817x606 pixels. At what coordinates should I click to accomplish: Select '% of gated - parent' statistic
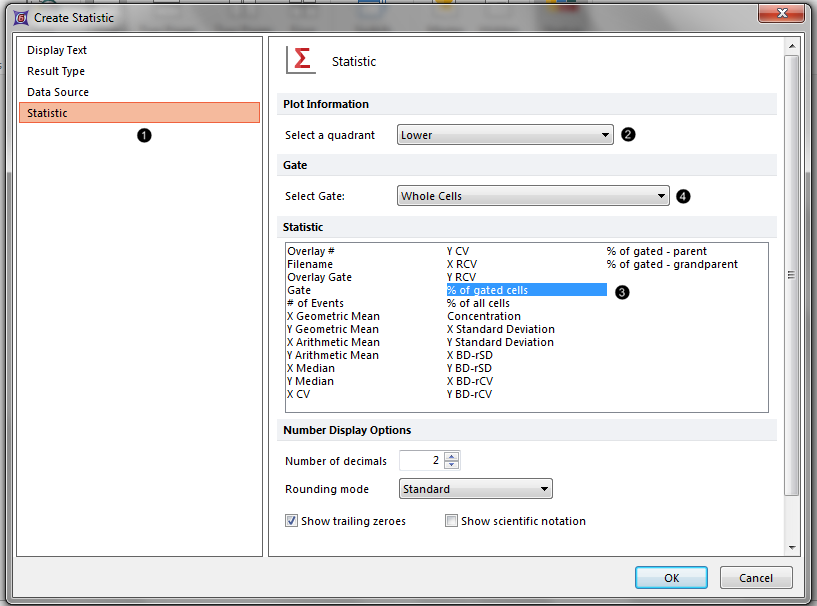656,251
